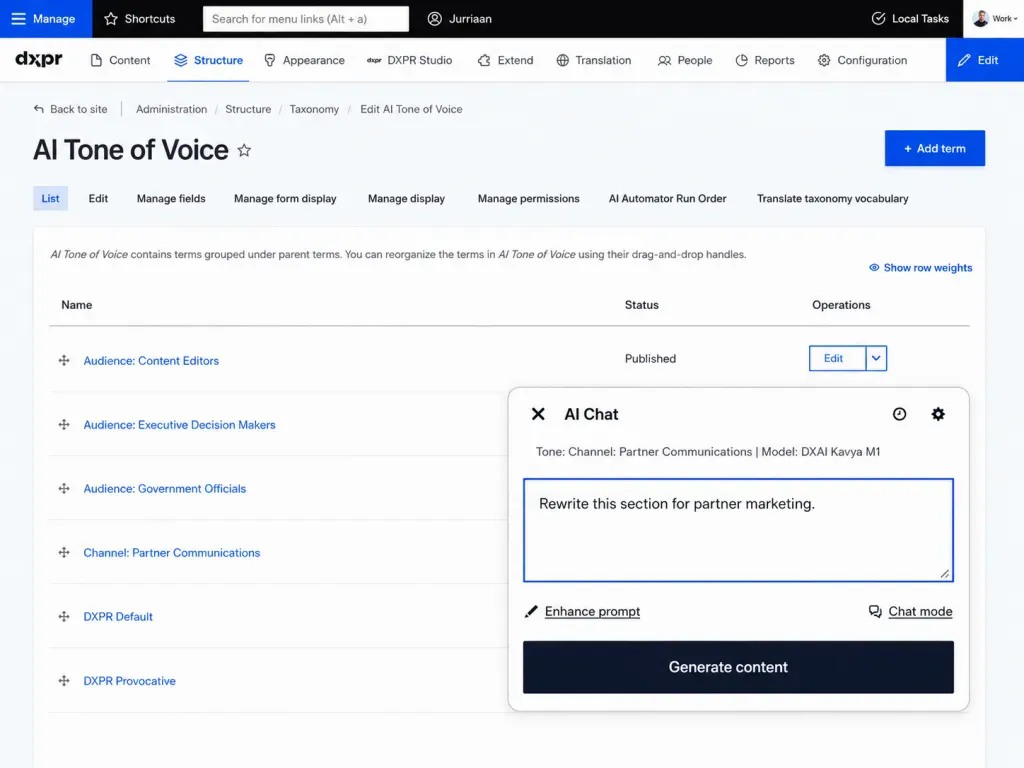Screen dimensions: 1024x768
Task: Click drag handle for Partner Communications
Action: coord(64,552)
